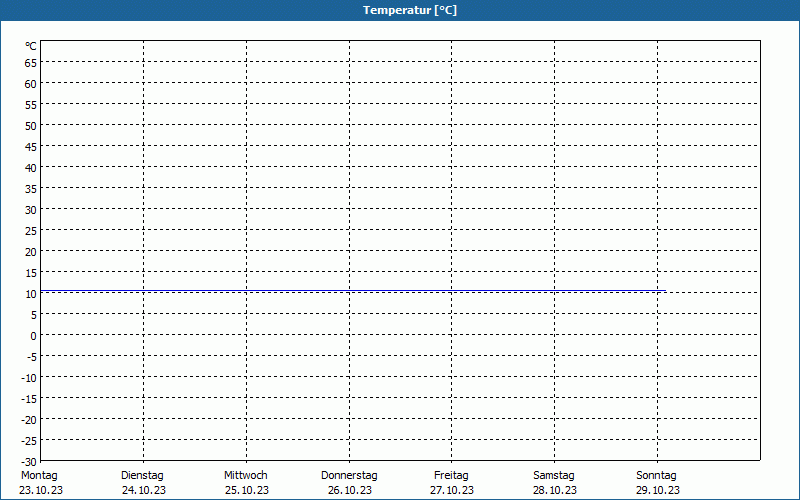Click the °C unit label on y-axis

[x=31, y=46]
